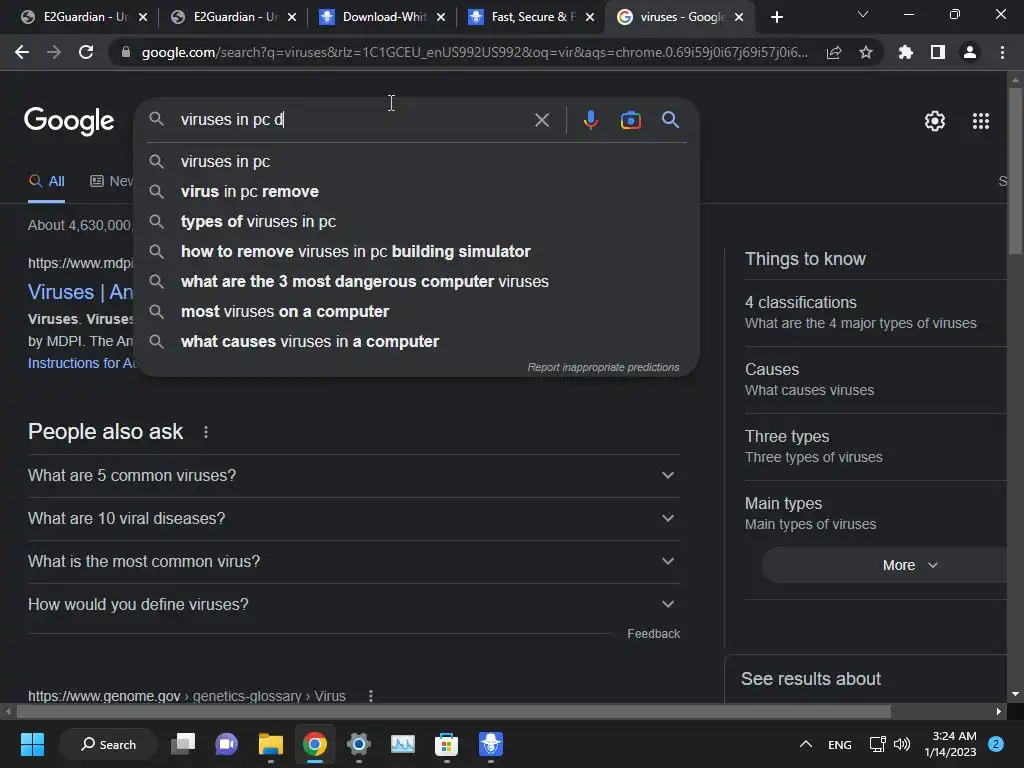Image resolution: width=1024 pixels, height=768 pixels.
Task: Open File Explorer from the taskbar
Action: coord(270,744)
